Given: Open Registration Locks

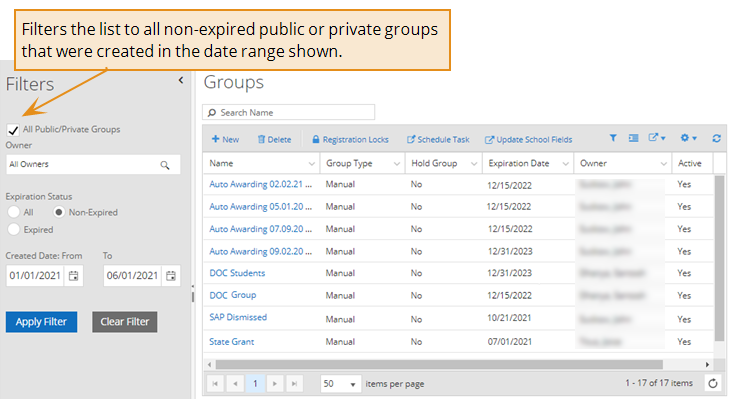Looking at the screenshot, I should pos(350,139).
